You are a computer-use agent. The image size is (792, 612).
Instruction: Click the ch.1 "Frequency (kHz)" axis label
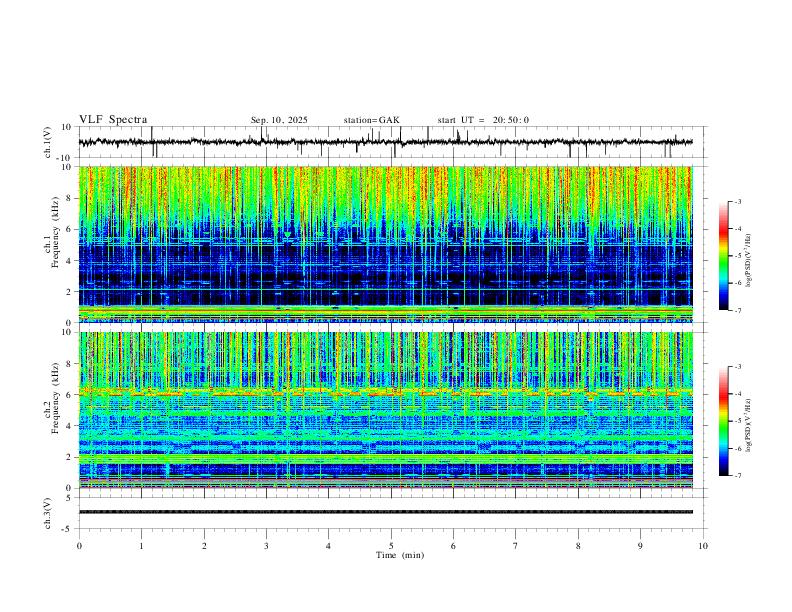pyautogui.click(x=56, y=232)
